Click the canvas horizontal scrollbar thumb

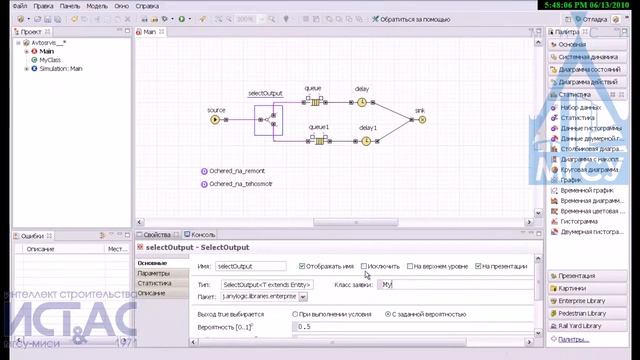pyautogui.click(x=356, y=222)
